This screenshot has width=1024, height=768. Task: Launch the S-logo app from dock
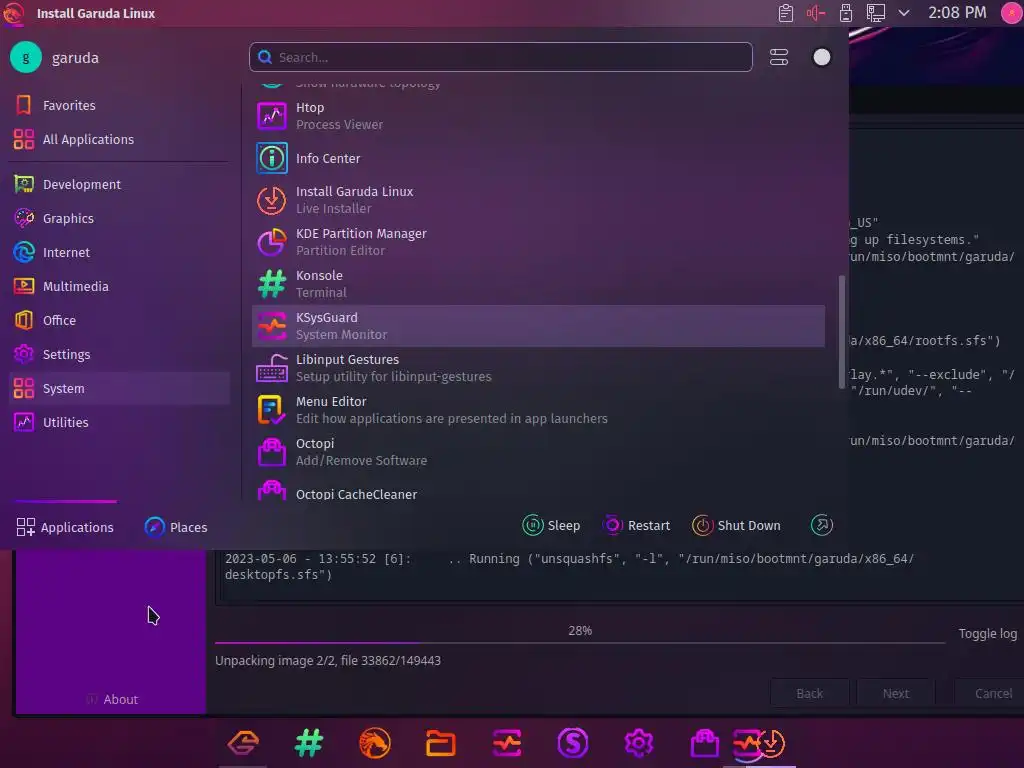[573, 743]
